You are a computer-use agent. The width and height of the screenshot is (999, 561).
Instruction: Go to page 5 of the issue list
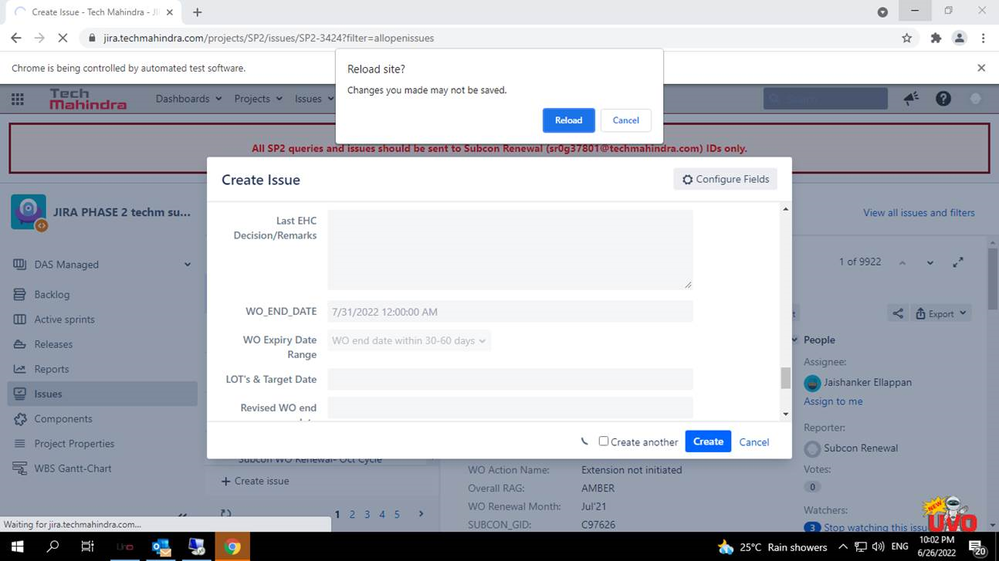click(x=397, y=514)
